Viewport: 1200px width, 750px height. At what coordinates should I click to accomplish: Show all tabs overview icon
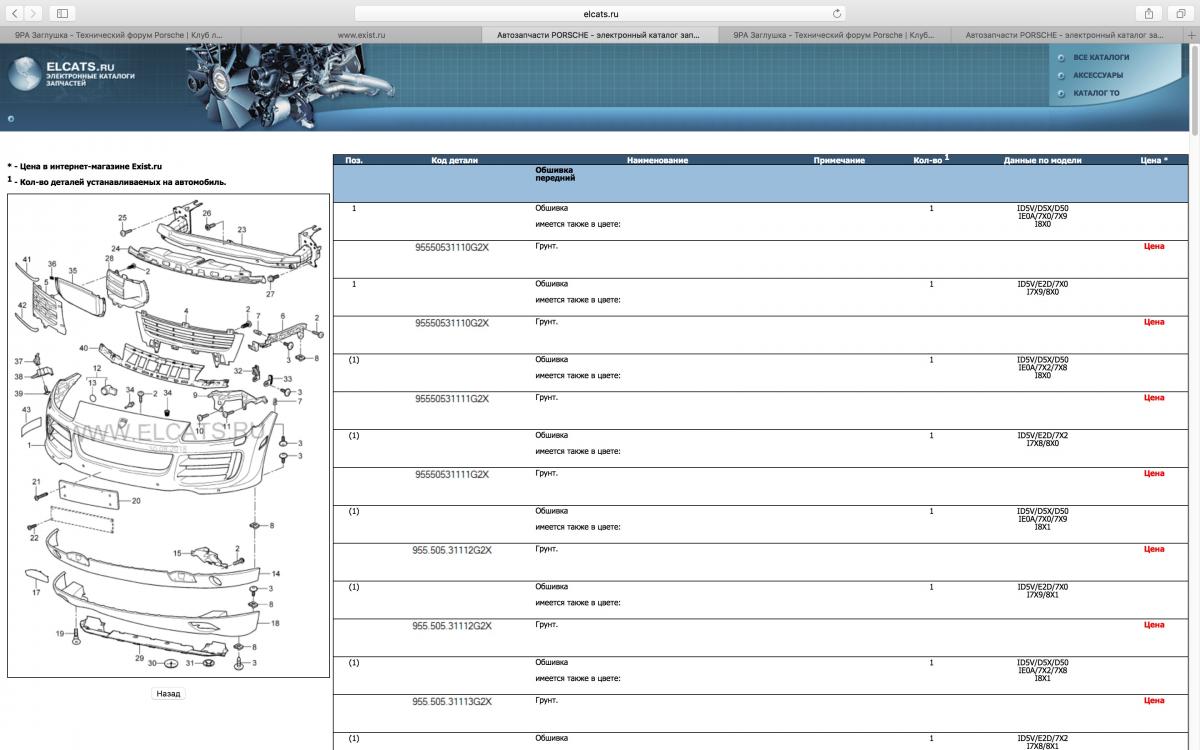click(1179, 13)
